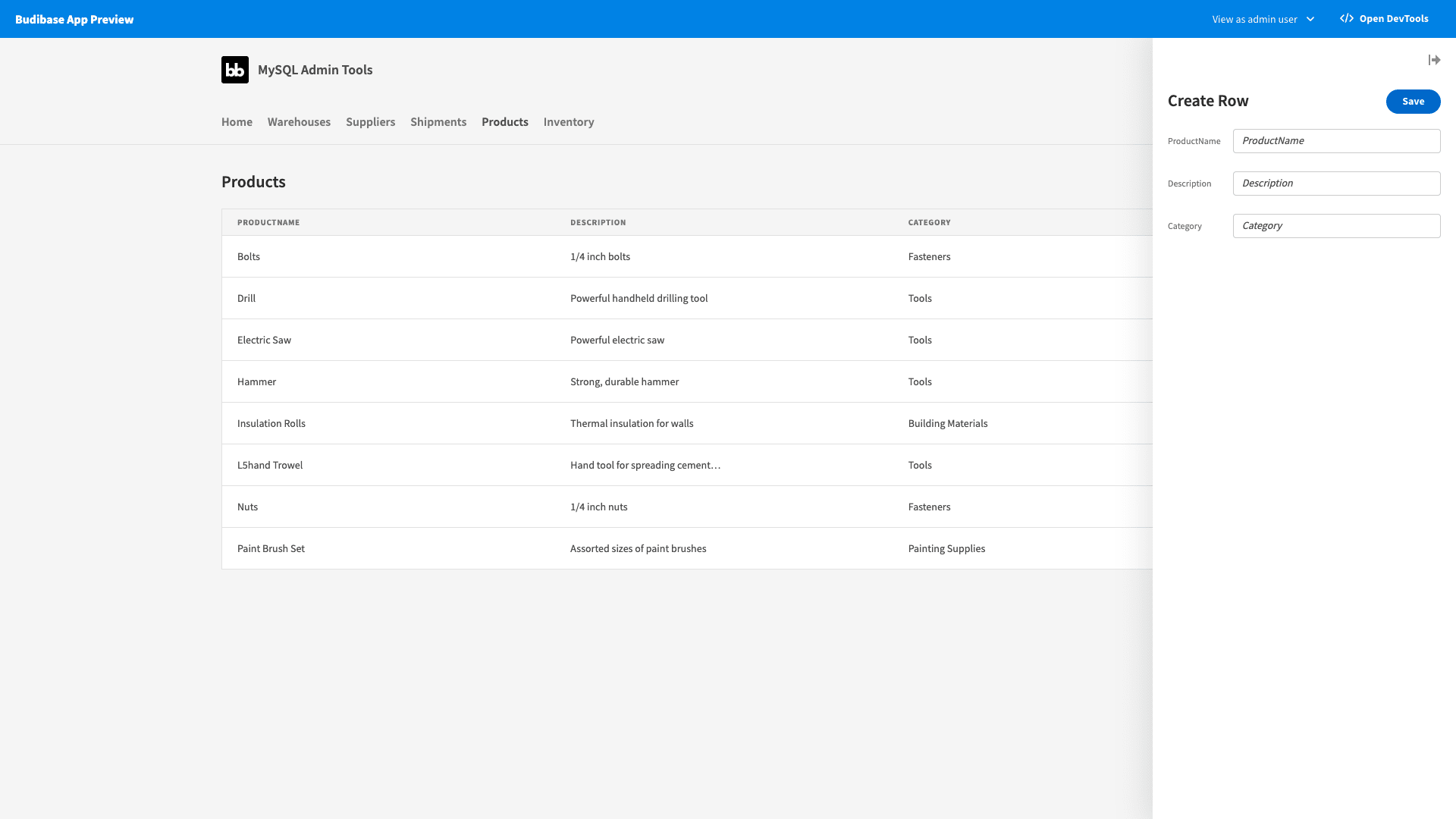This screenshot has height=819, width=1456.
Task: Click the Nuts product row
Action: (x=687, y=507)
